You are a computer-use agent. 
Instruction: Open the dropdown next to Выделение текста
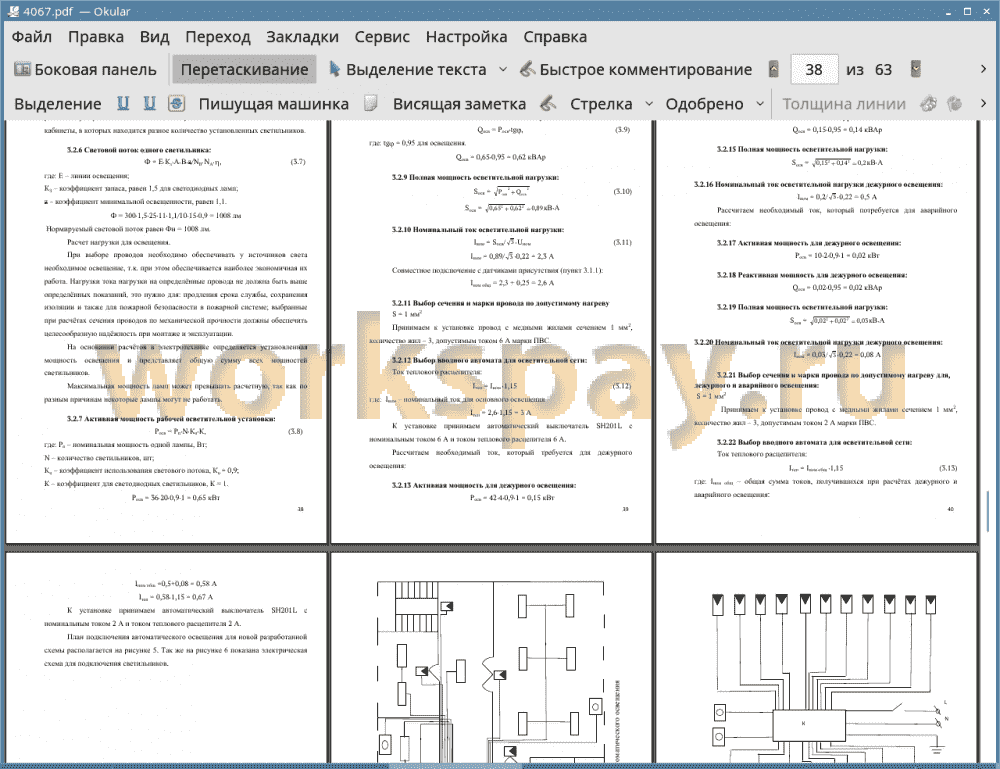coord(503,70)
